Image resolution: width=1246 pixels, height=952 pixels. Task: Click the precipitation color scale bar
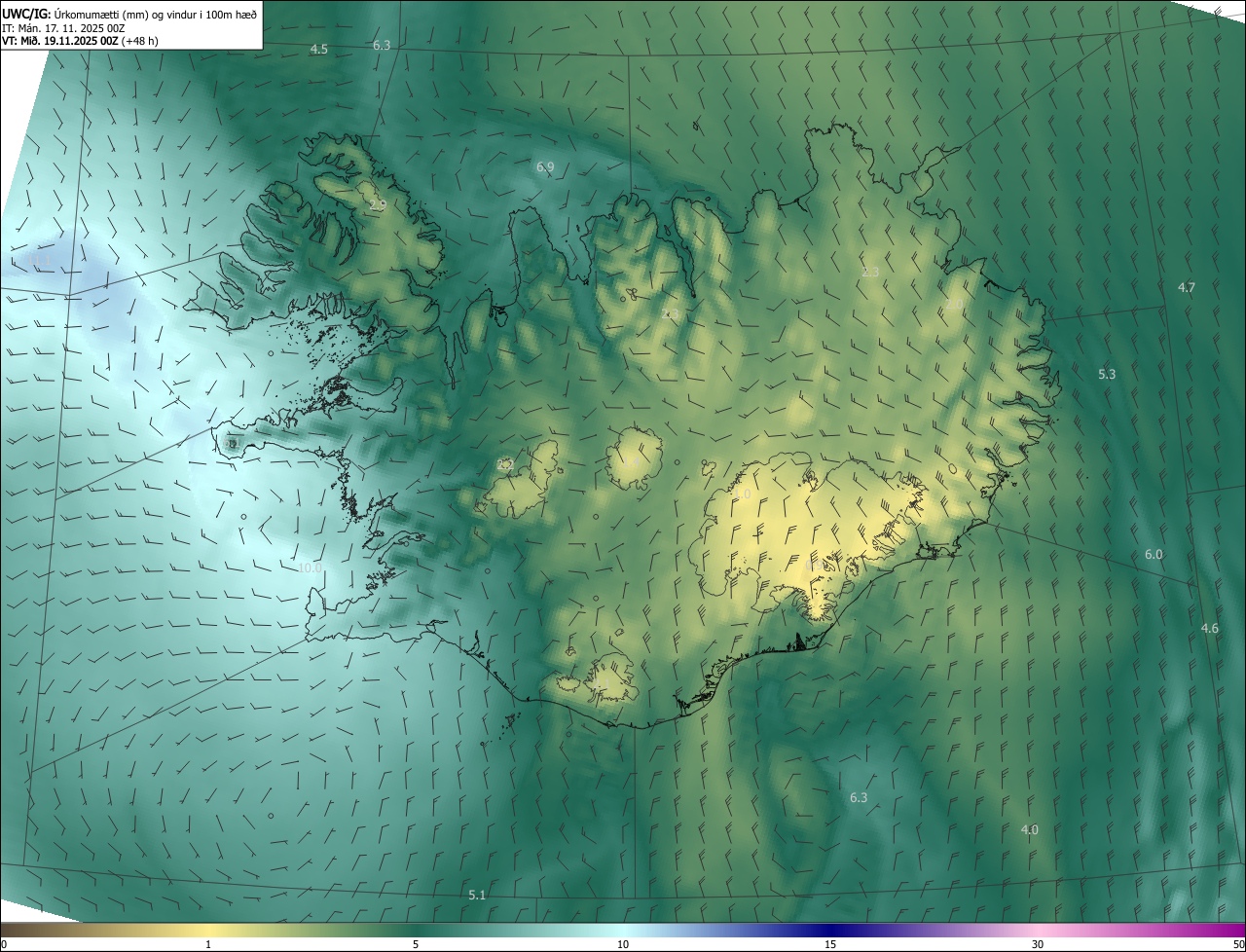(623, 930)
